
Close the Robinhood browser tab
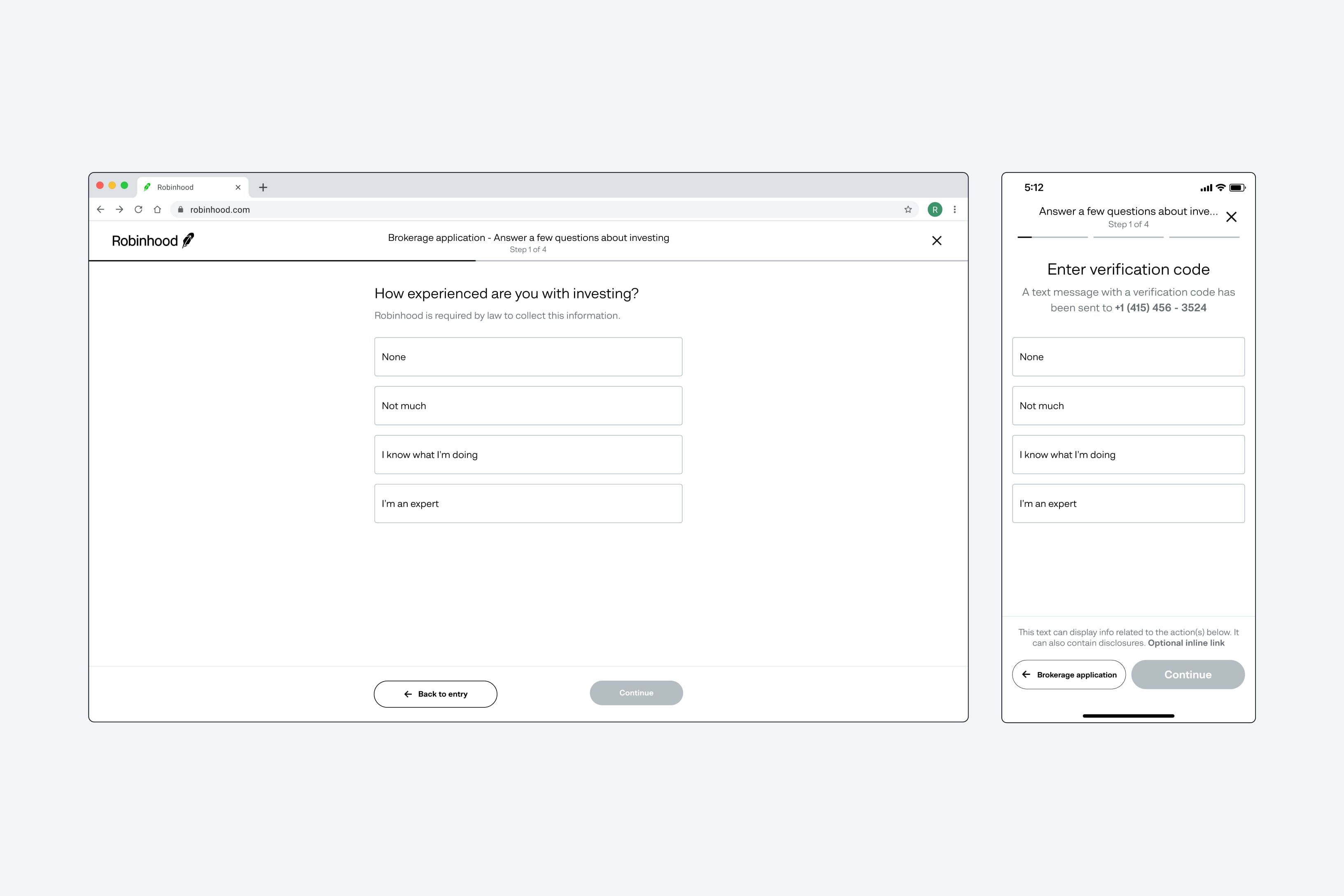pyautogui.click(x=238, y=187)
